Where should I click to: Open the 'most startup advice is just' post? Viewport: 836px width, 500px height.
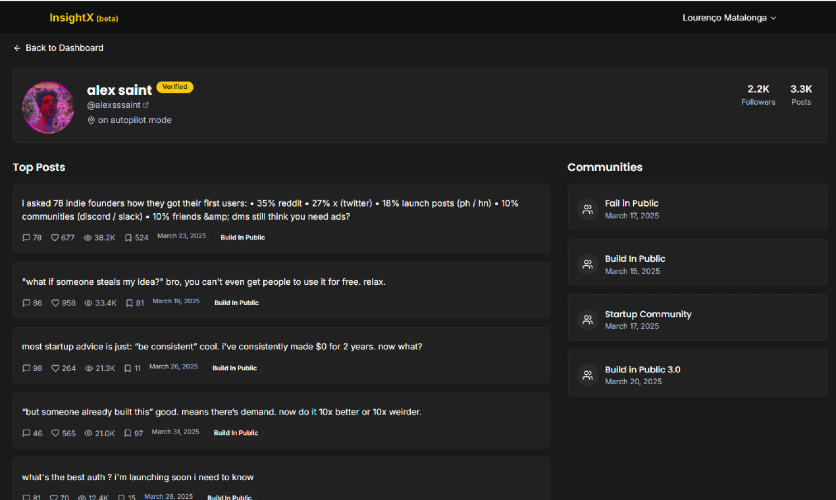pyautogui.click(x=282, y=356)
